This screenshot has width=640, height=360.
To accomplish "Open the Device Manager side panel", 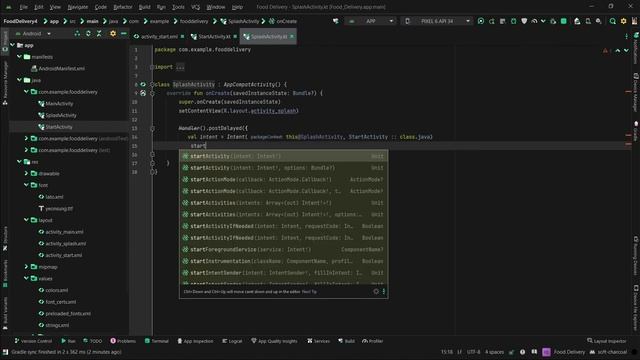I will pyautogui.click(x=636, y=92).
